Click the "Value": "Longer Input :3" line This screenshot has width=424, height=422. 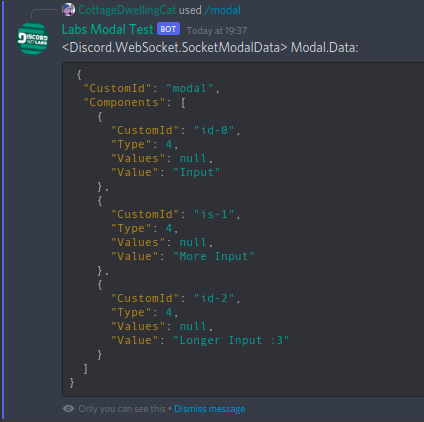[200, 340]
